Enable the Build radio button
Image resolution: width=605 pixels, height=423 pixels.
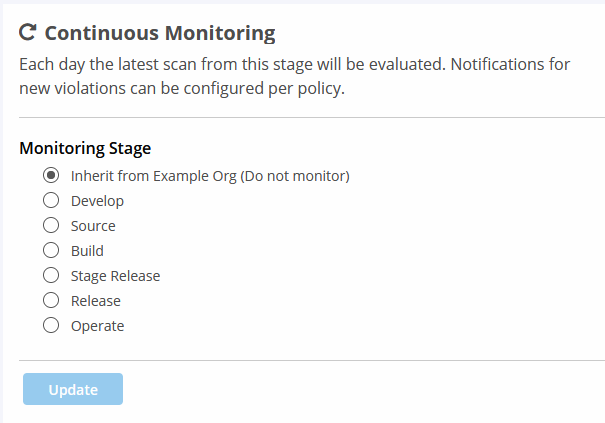[x=51, y=250]
